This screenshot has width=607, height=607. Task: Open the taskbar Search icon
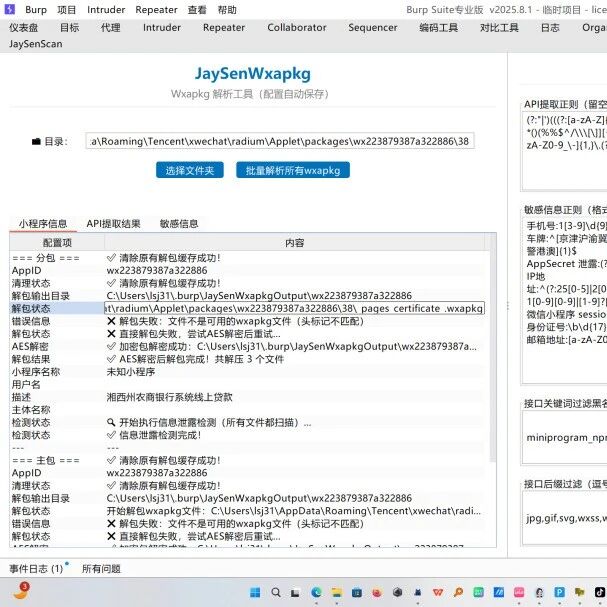coord(276,592)
